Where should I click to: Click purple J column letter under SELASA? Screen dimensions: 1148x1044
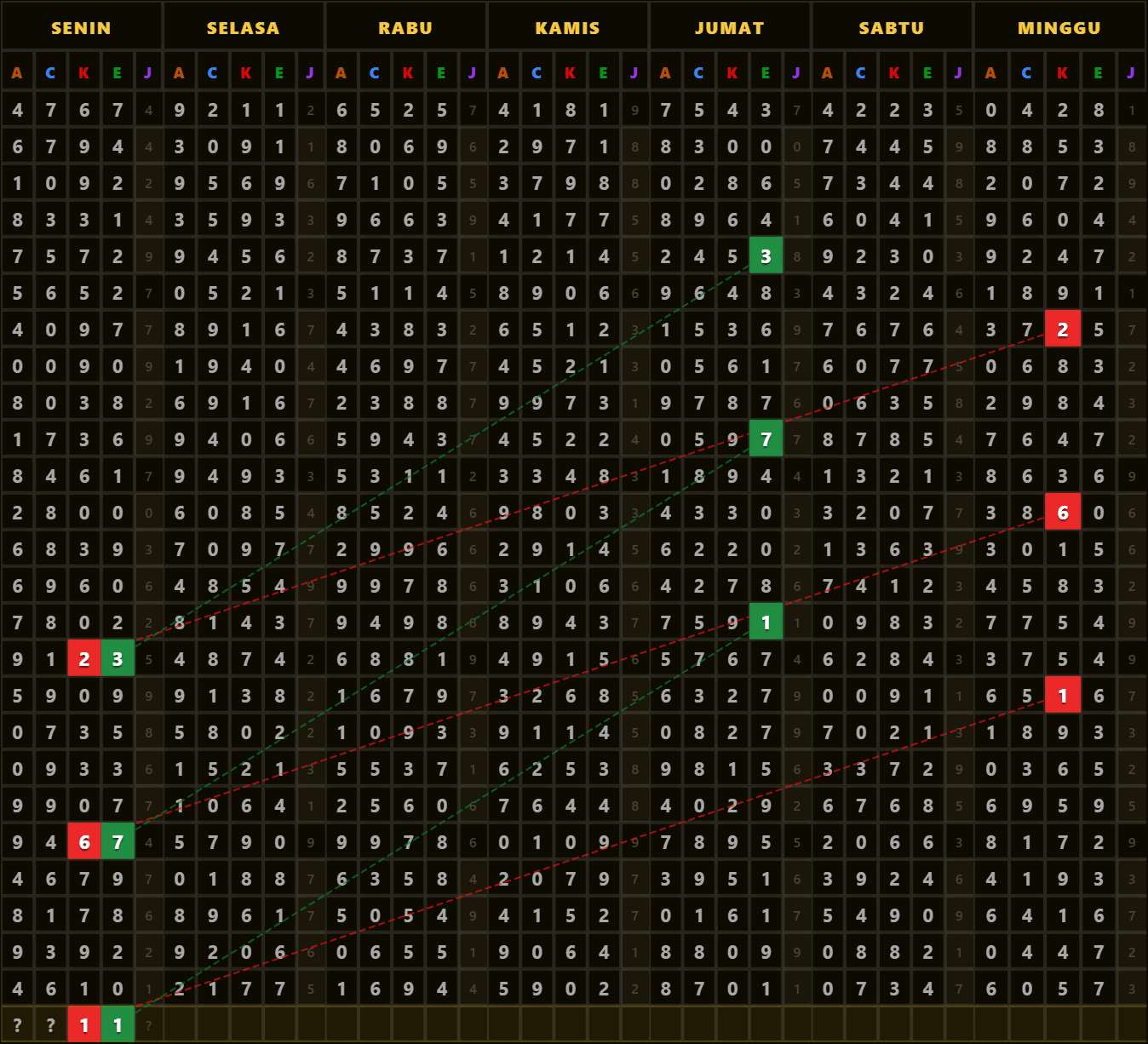click(x=310, y=73)
